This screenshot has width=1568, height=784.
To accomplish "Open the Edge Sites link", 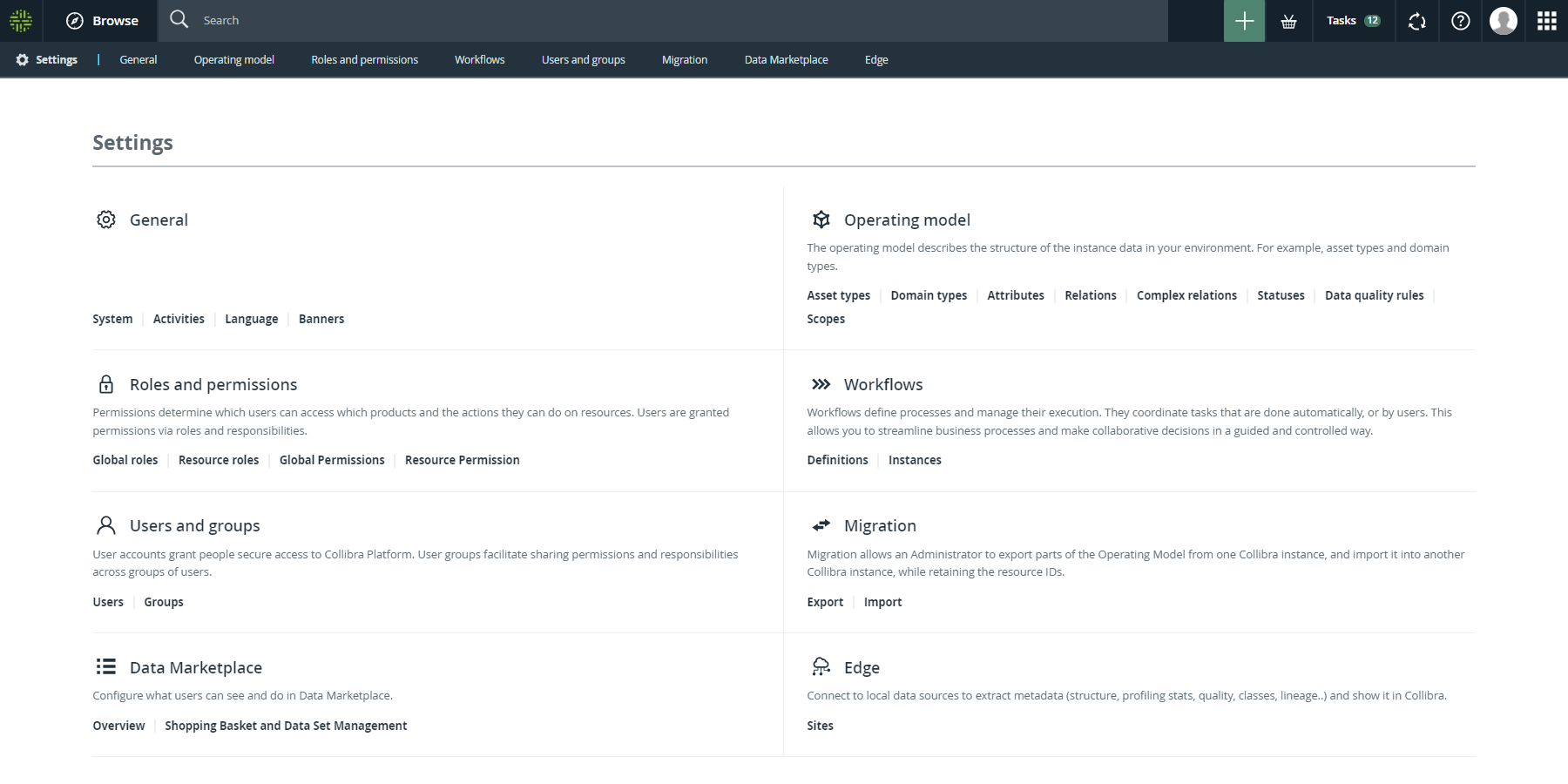I will (x=820, y=727).
